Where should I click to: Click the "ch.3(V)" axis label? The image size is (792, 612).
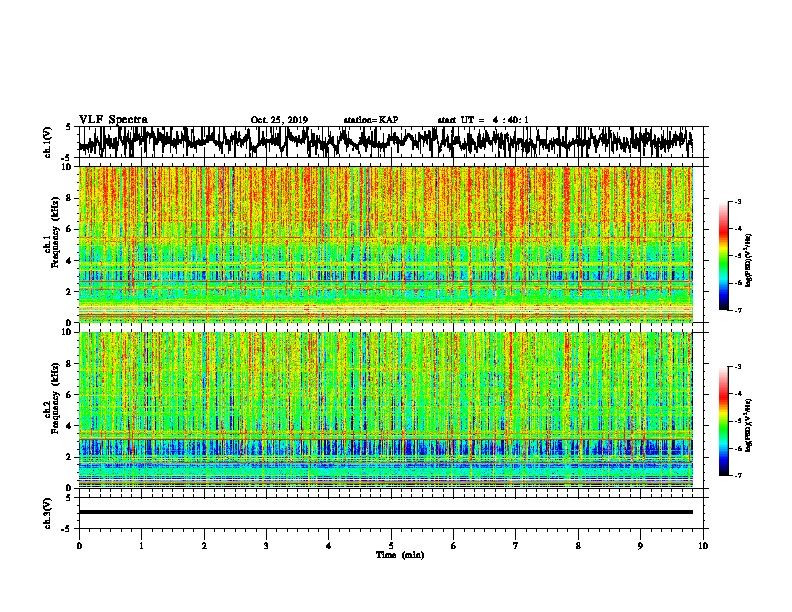pyautogui.click(x=48, y=513)
